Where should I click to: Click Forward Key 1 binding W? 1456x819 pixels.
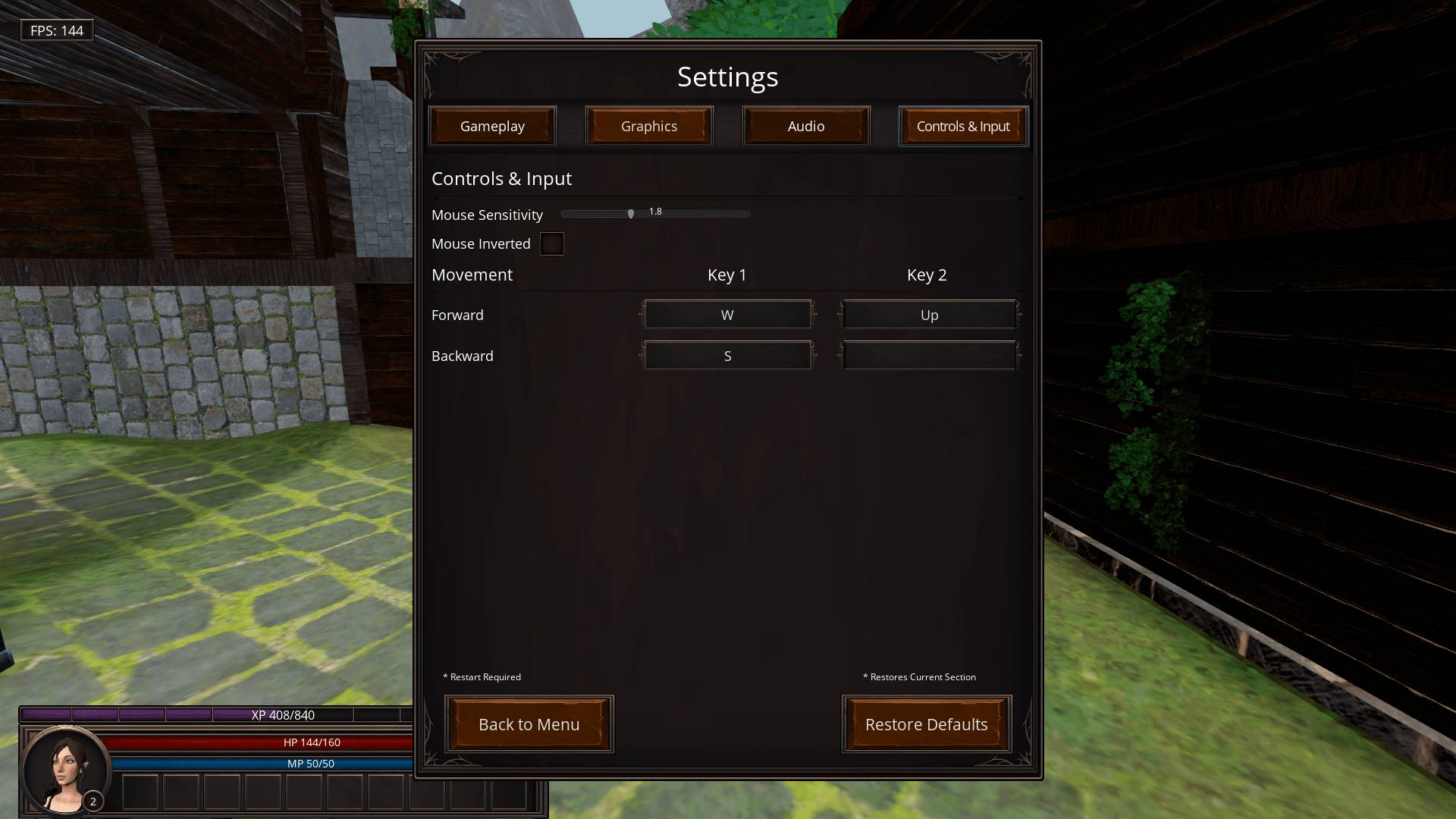pyautogui.click(x=727, y=314)
